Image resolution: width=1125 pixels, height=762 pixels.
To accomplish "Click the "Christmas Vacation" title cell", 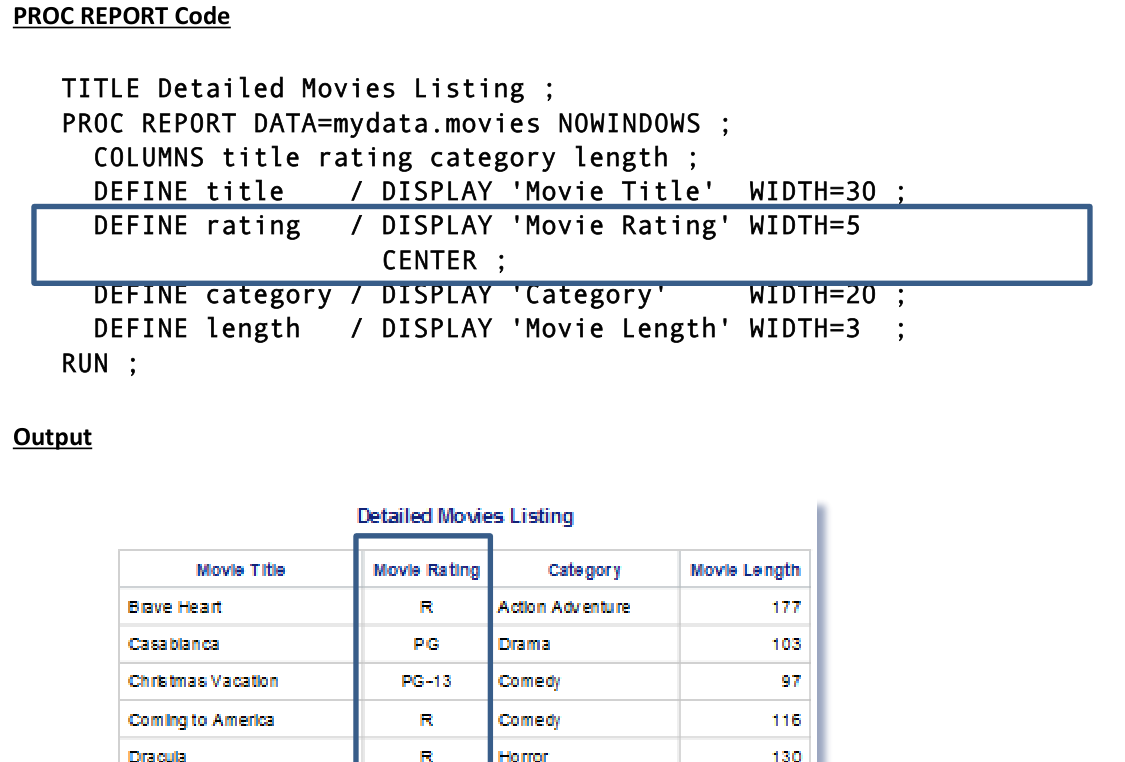I will pos(203,681).
